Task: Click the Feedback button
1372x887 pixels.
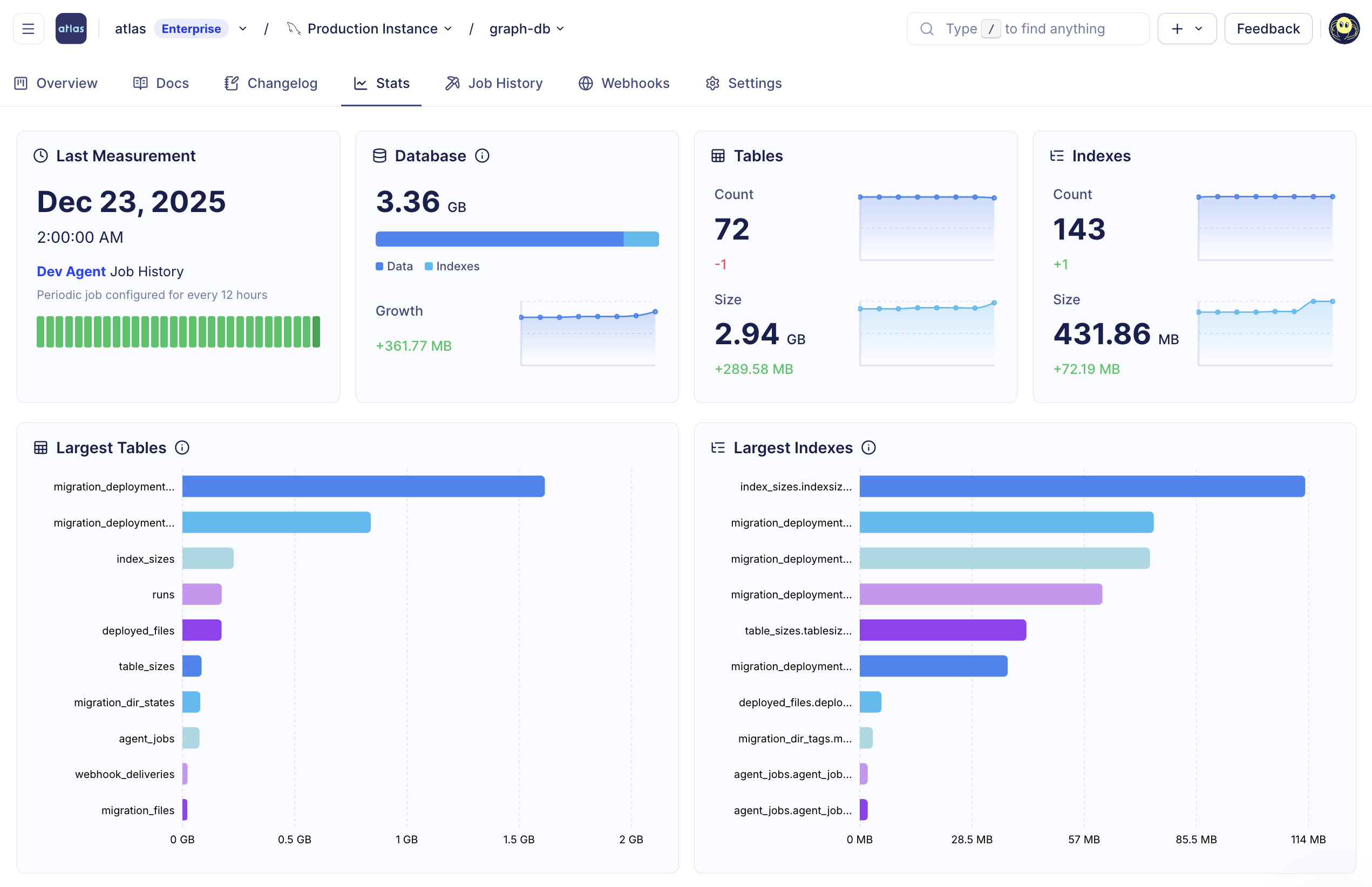Action: (1268, 28)
